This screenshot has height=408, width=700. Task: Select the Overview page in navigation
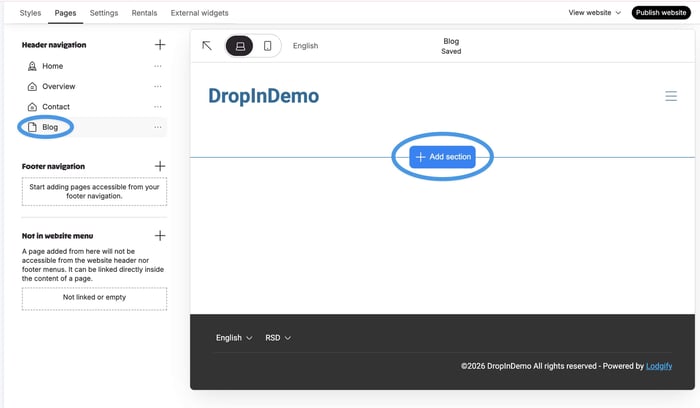94,87
